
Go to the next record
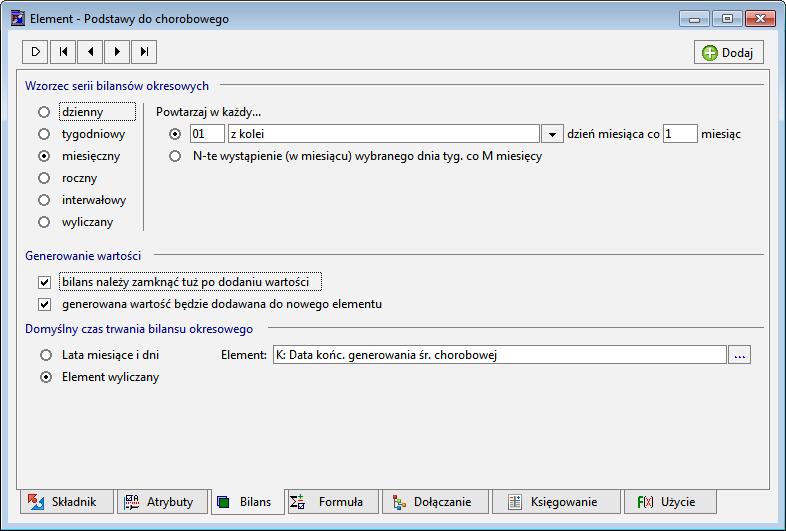pos(117,52)
